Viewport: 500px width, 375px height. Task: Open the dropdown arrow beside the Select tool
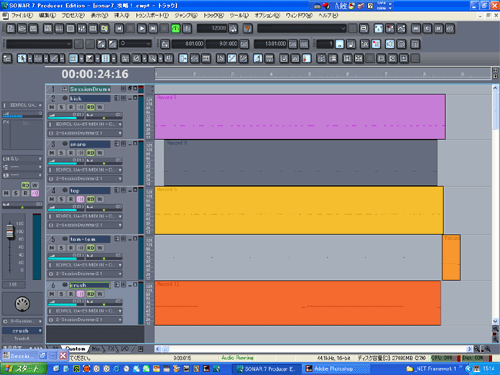[x=30, y=59]
